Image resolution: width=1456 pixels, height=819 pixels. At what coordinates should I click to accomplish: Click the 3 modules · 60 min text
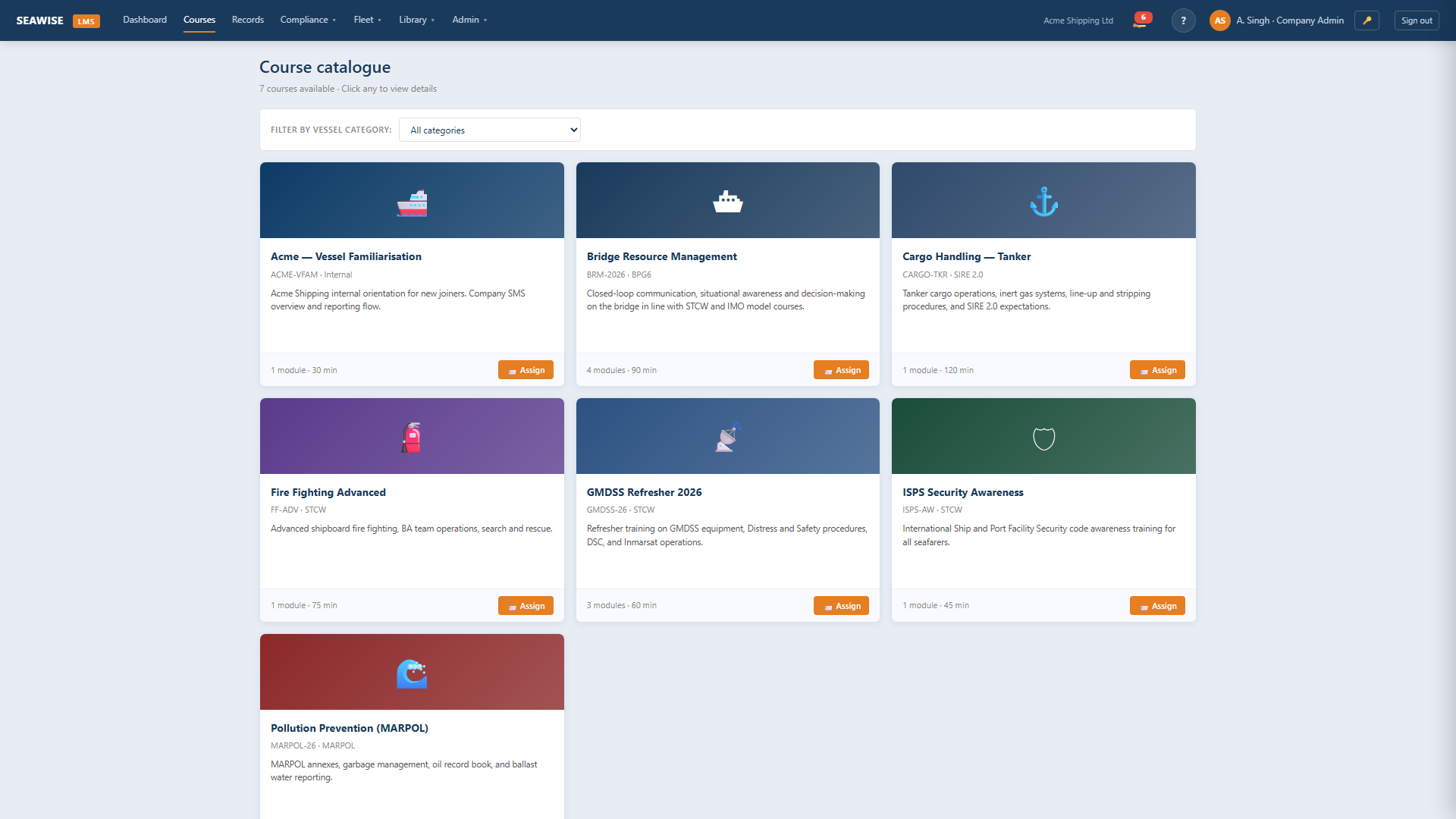point(621,605)
